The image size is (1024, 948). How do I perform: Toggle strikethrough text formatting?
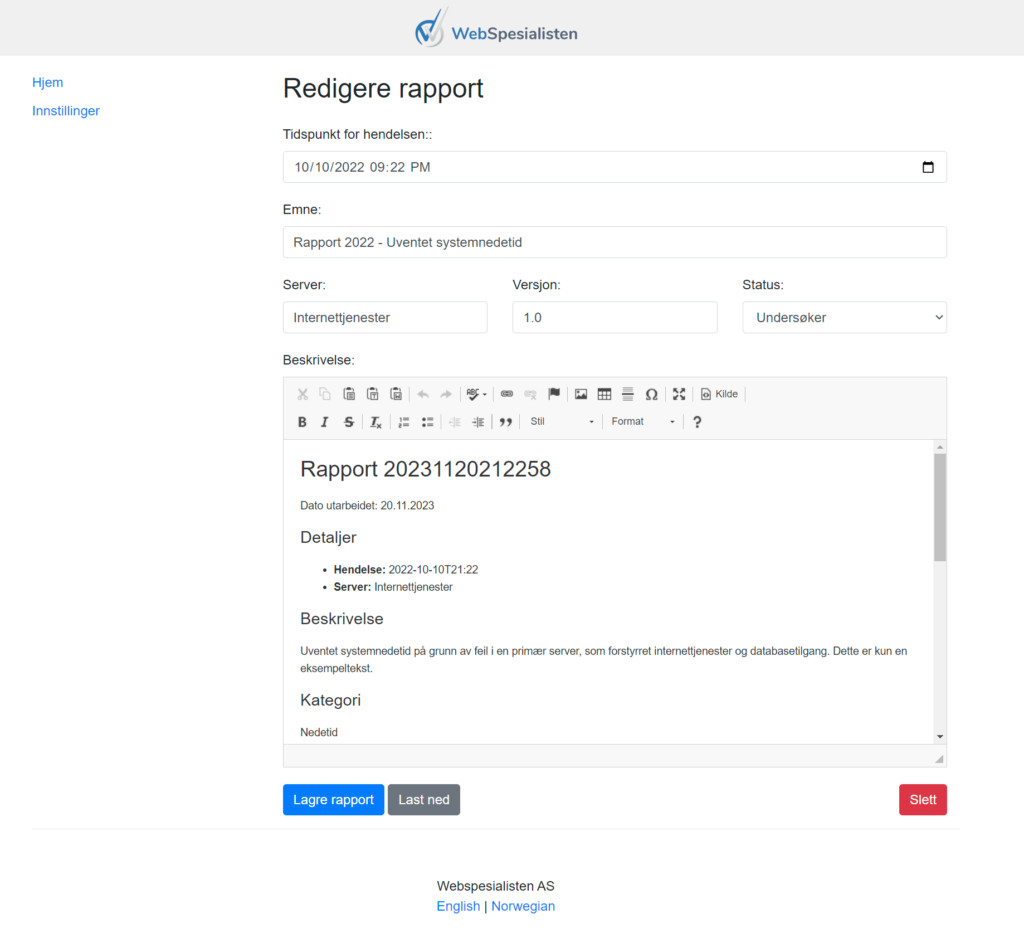[x=348, y=422]
